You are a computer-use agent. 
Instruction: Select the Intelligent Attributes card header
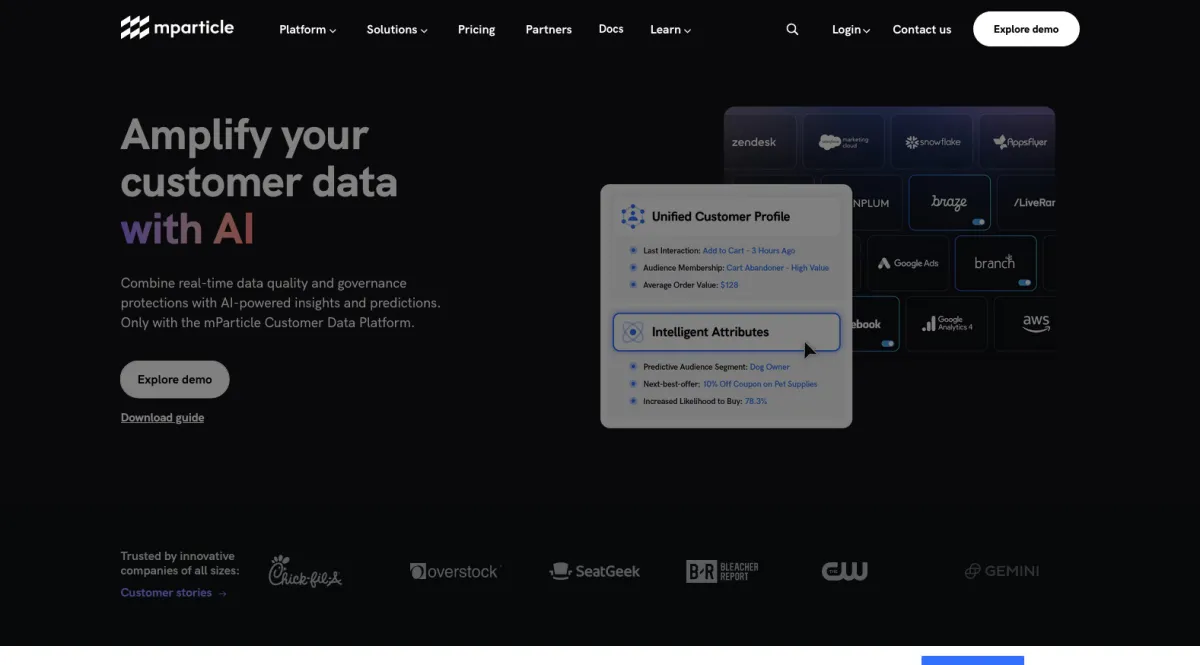tap(726, 332)
